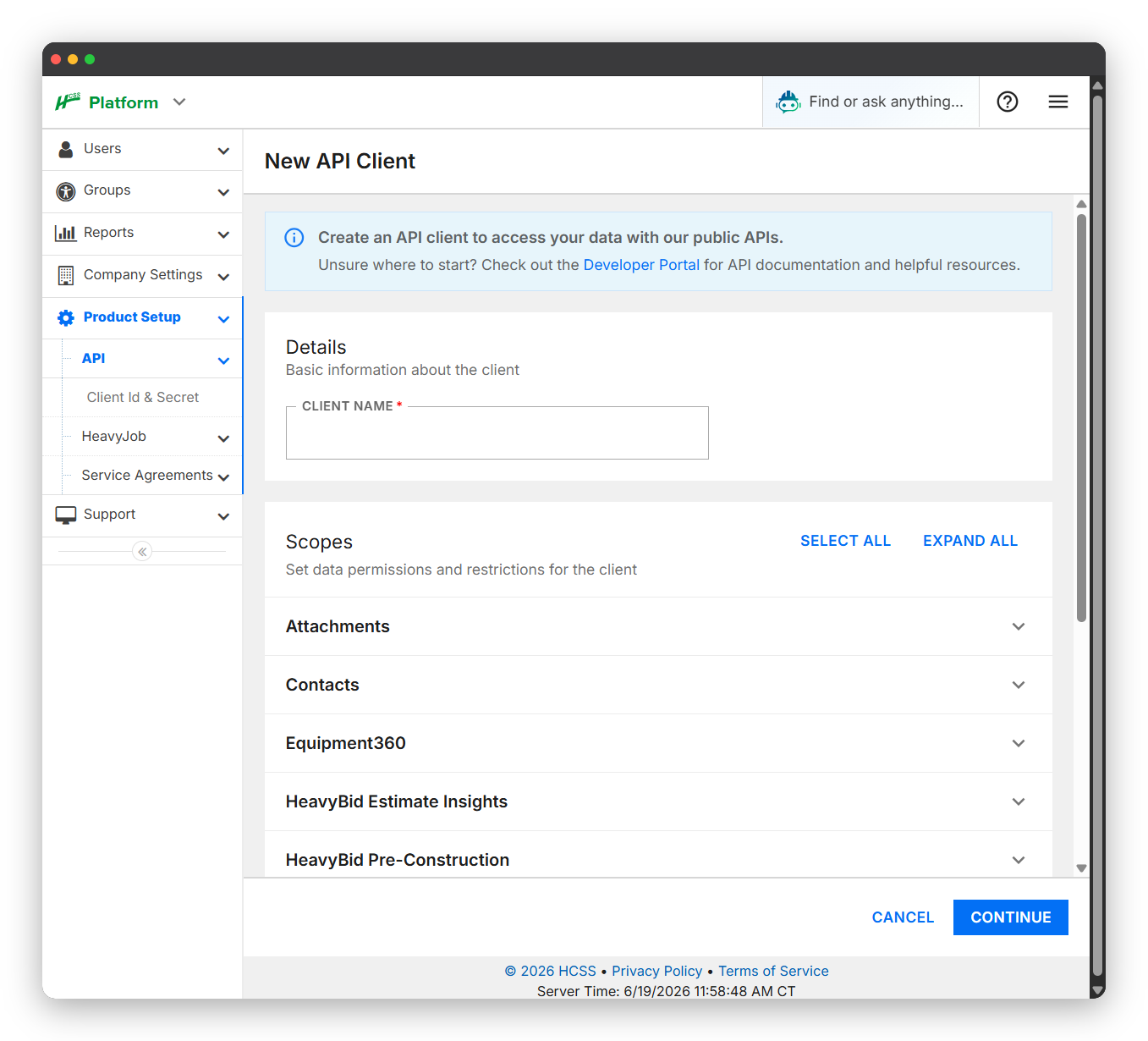The width and height of the screenshot is (1148, 1041).
Task: Expand the Reports menu chevron
Action: coord(223,234)
